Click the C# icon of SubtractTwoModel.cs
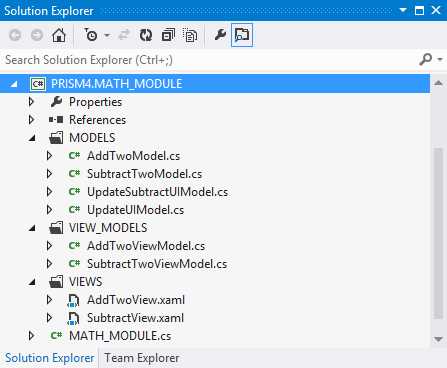 pos(74,173)
